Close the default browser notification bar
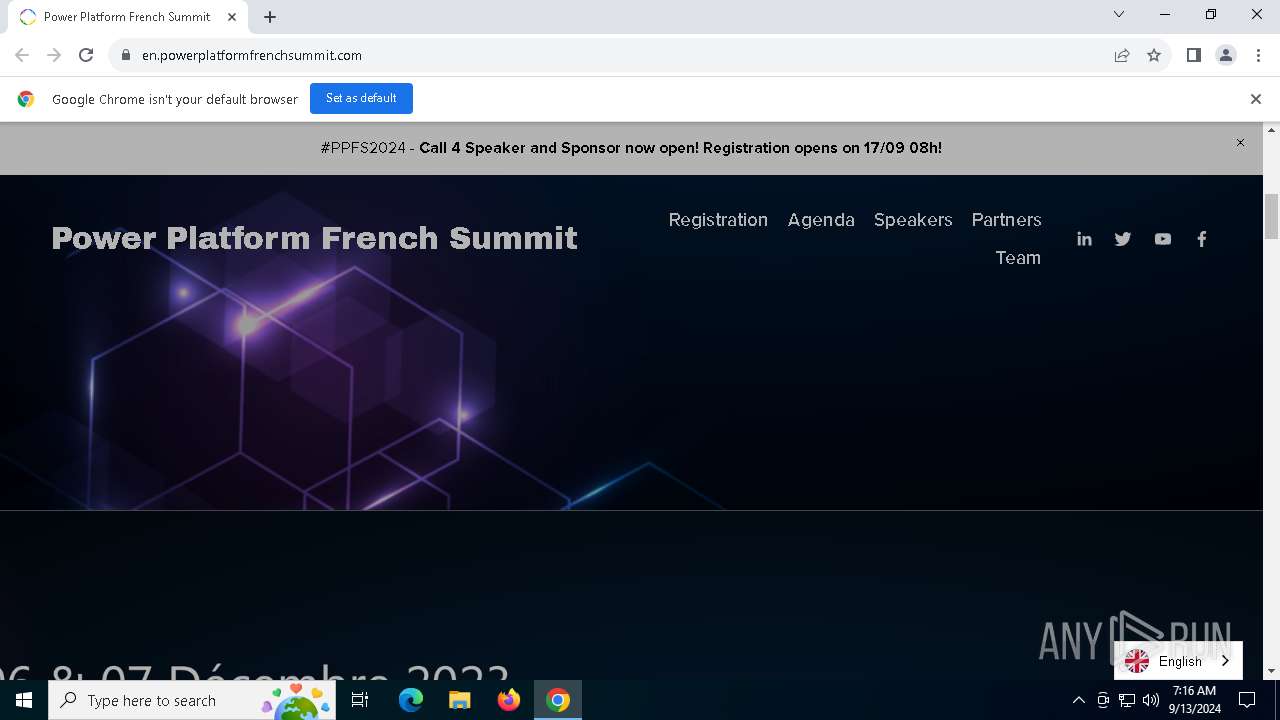1280x720 pixels. pos(1255,99)
